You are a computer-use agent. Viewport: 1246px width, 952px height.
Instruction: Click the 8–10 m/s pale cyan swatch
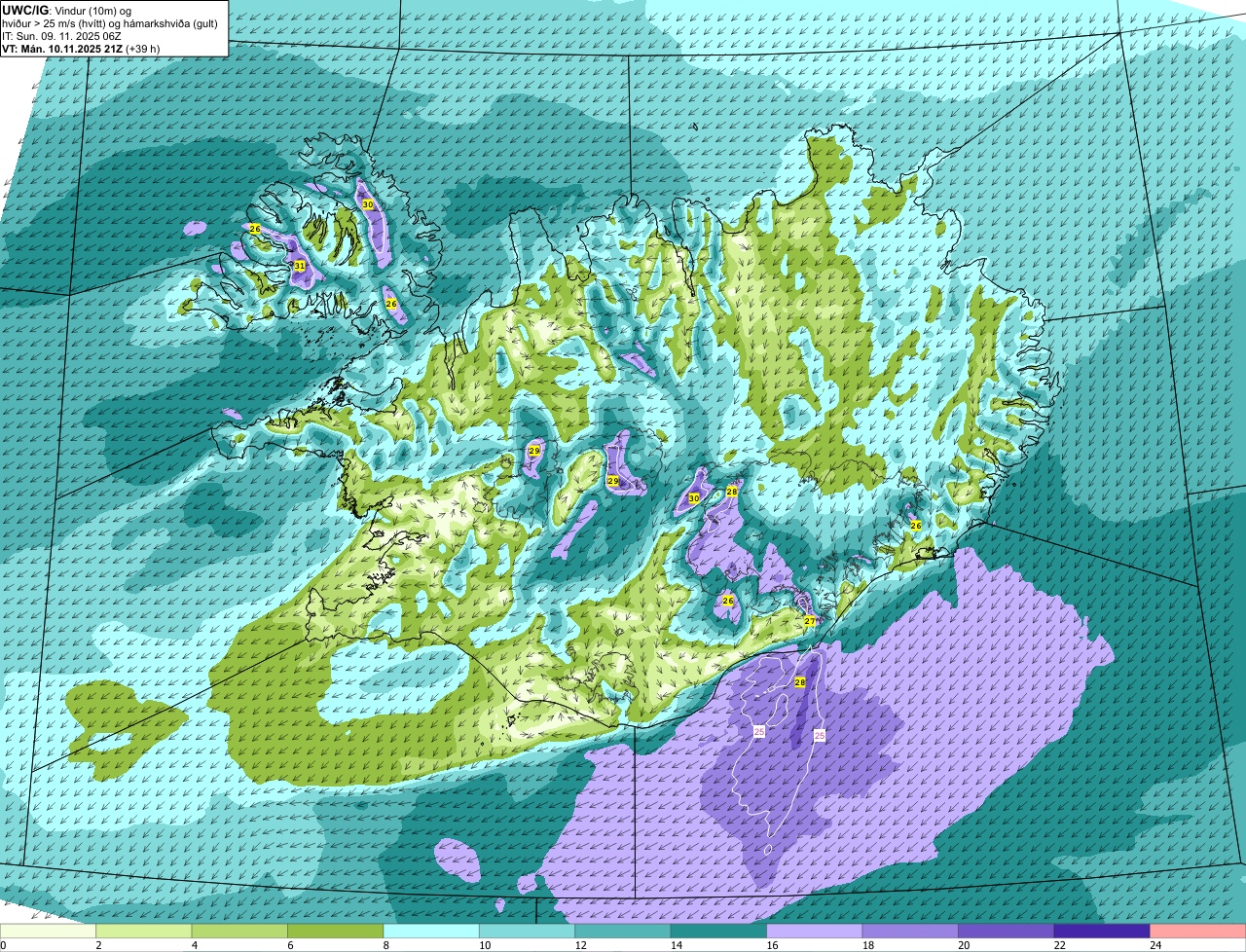point(432,932)
